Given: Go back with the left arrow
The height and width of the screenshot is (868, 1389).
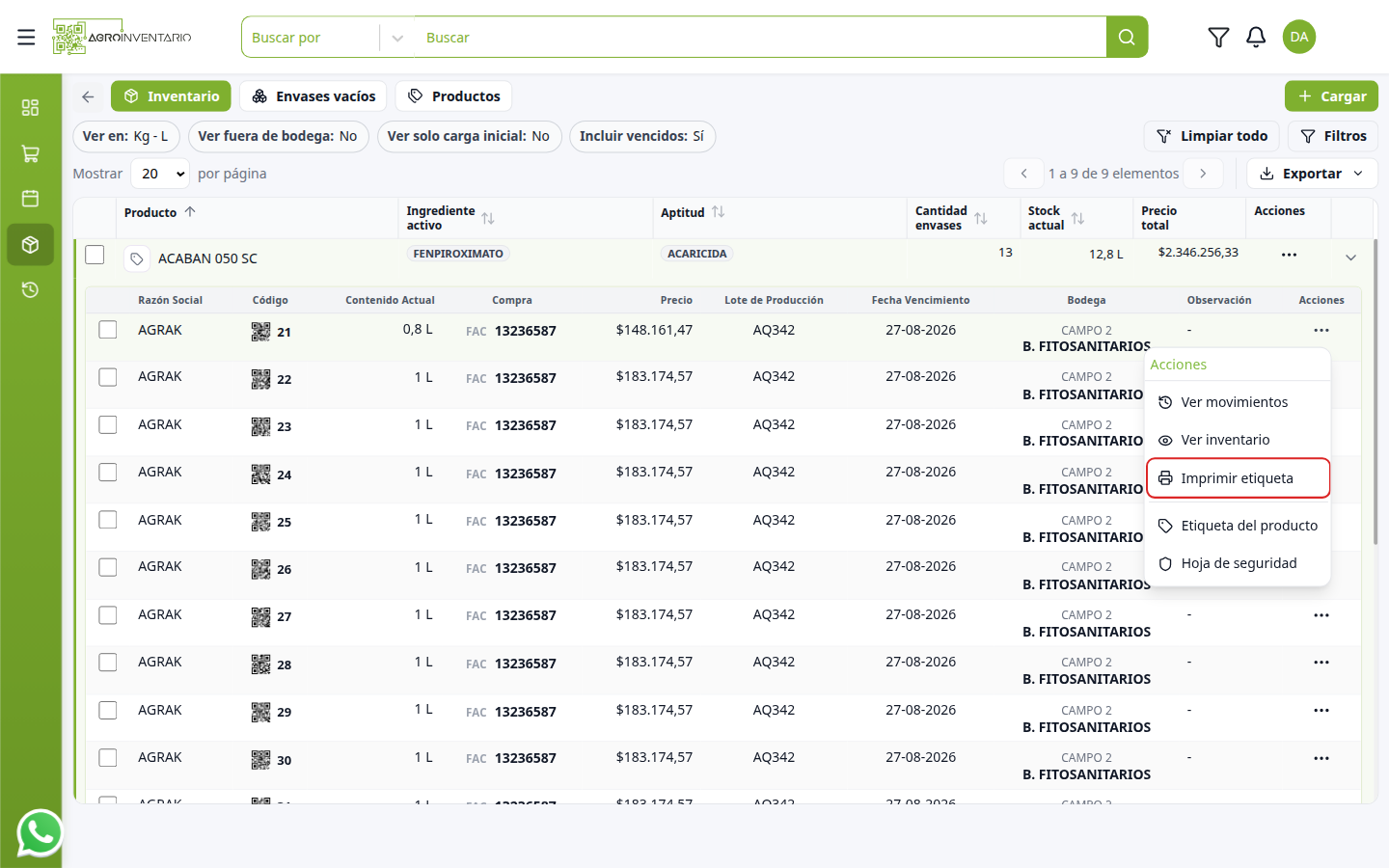Looking at the screenshot, I should (x=88, y=96).
